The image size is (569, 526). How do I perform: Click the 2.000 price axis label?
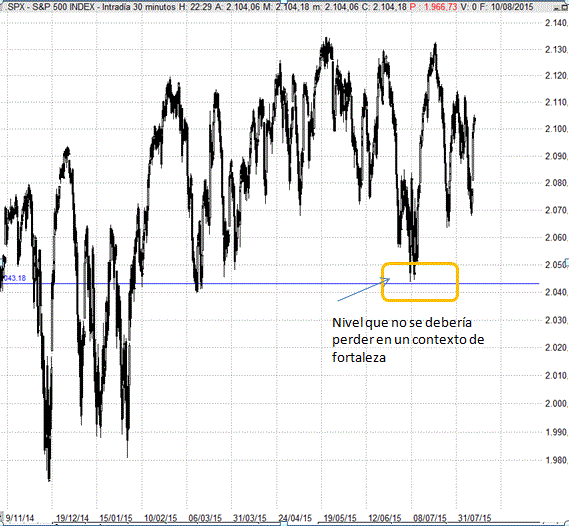coord(556,404)
